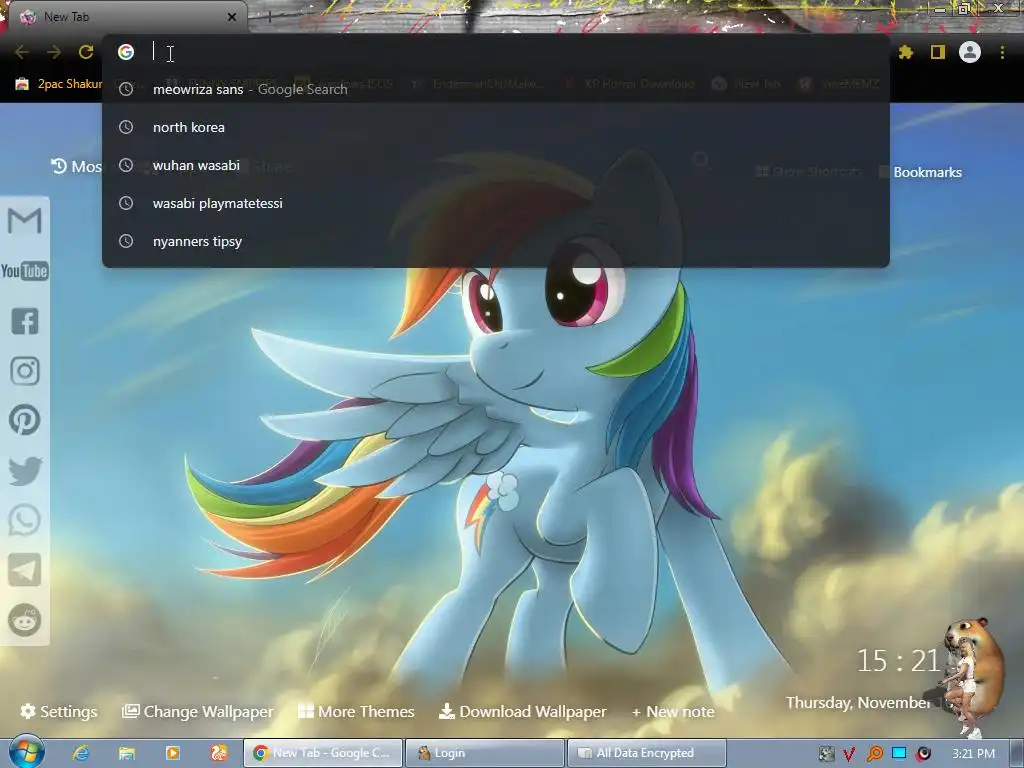Open the side panel icon in toolbar
The image size is (1024, 768).
click(938, 52)
